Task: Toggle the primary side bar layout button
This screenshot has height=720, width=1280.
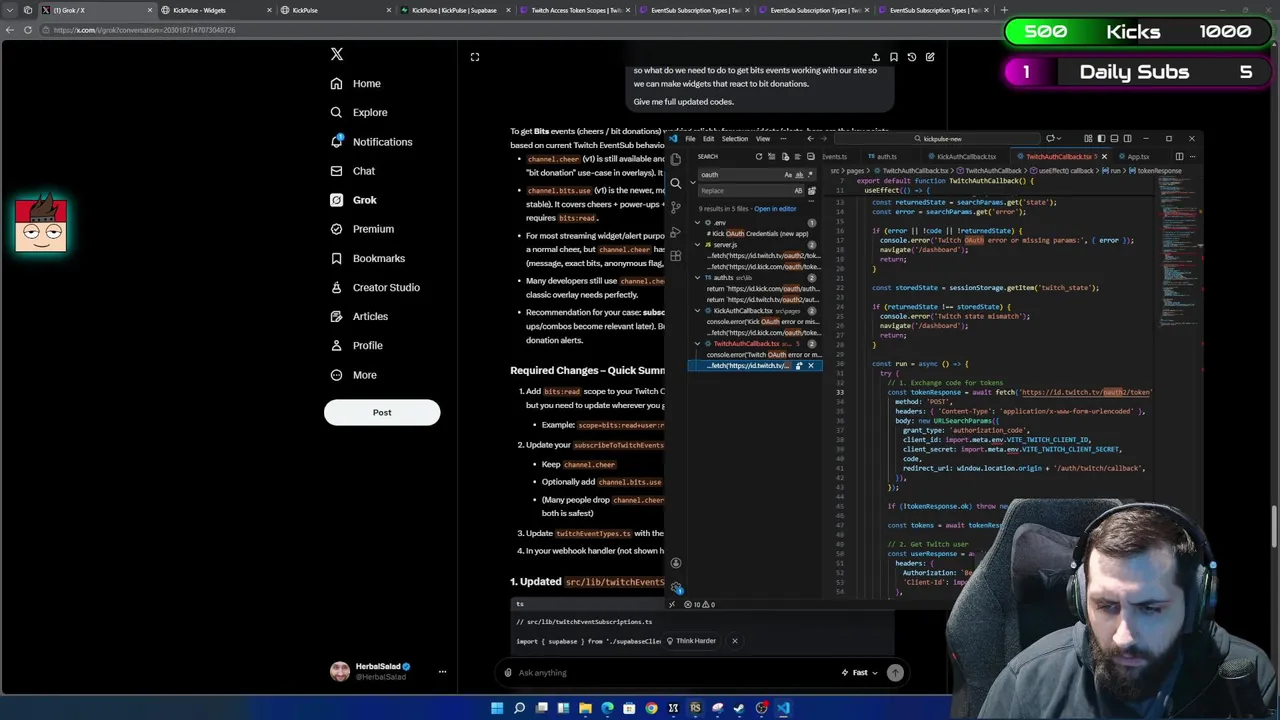Action: point(1101,138)
